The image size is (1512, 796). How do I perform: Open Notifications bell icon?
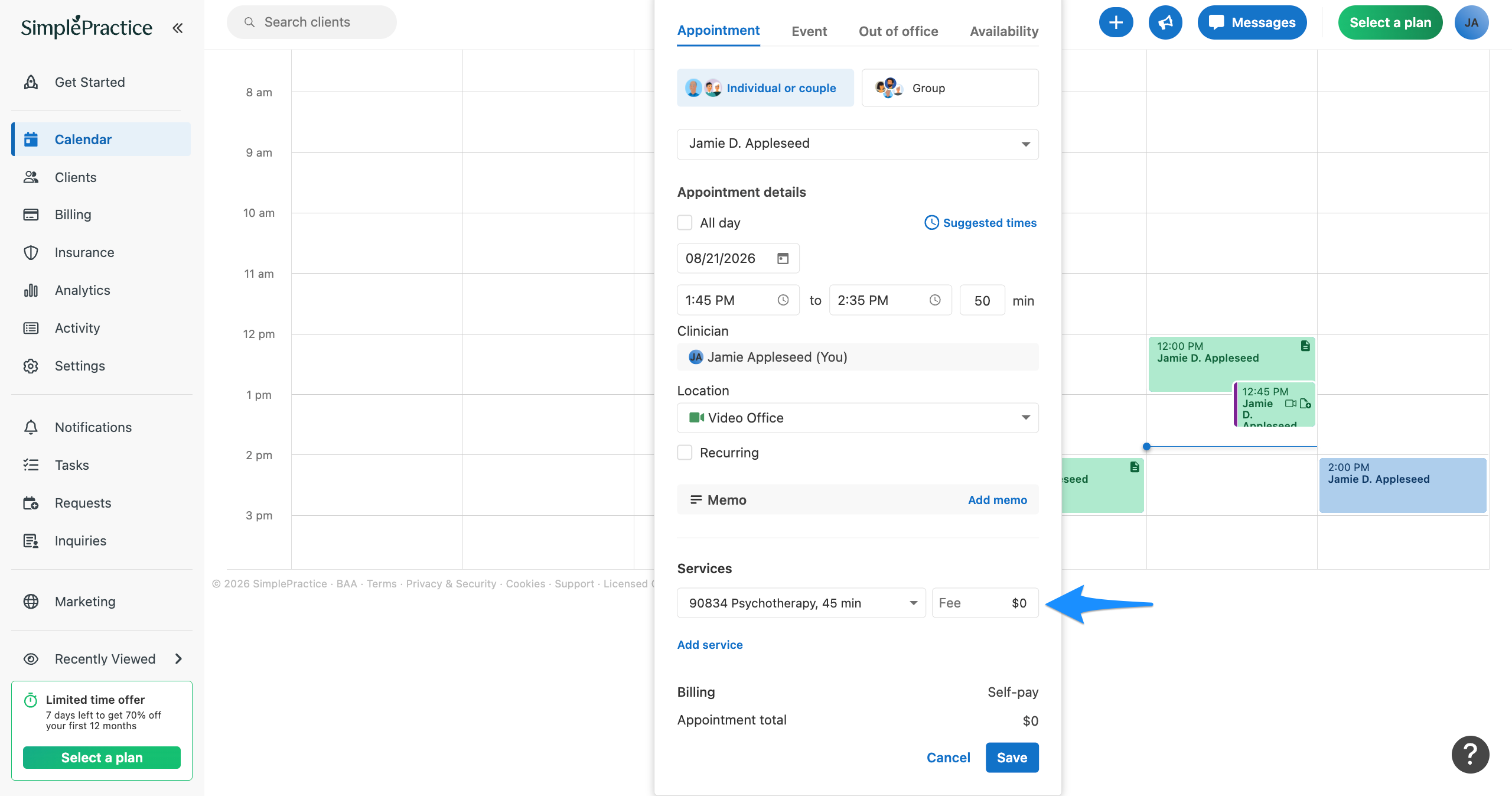click(x=31, y=427)
